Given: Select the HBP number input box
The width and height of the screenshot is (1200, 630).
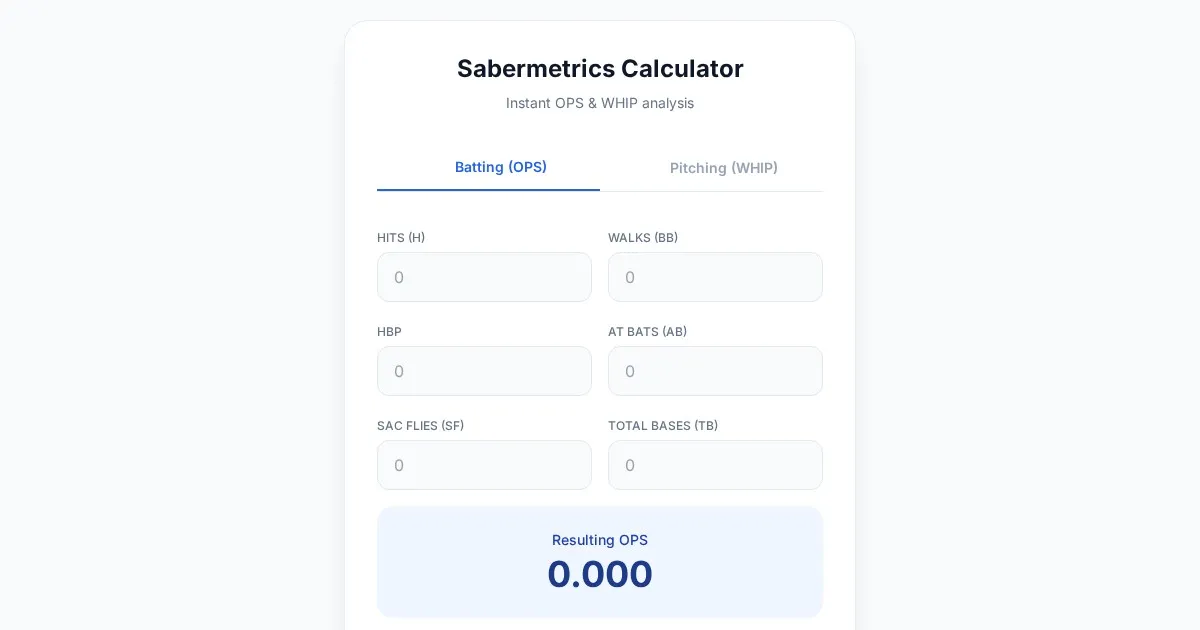Looking at the screenshot, I should [x=484, y=371].
